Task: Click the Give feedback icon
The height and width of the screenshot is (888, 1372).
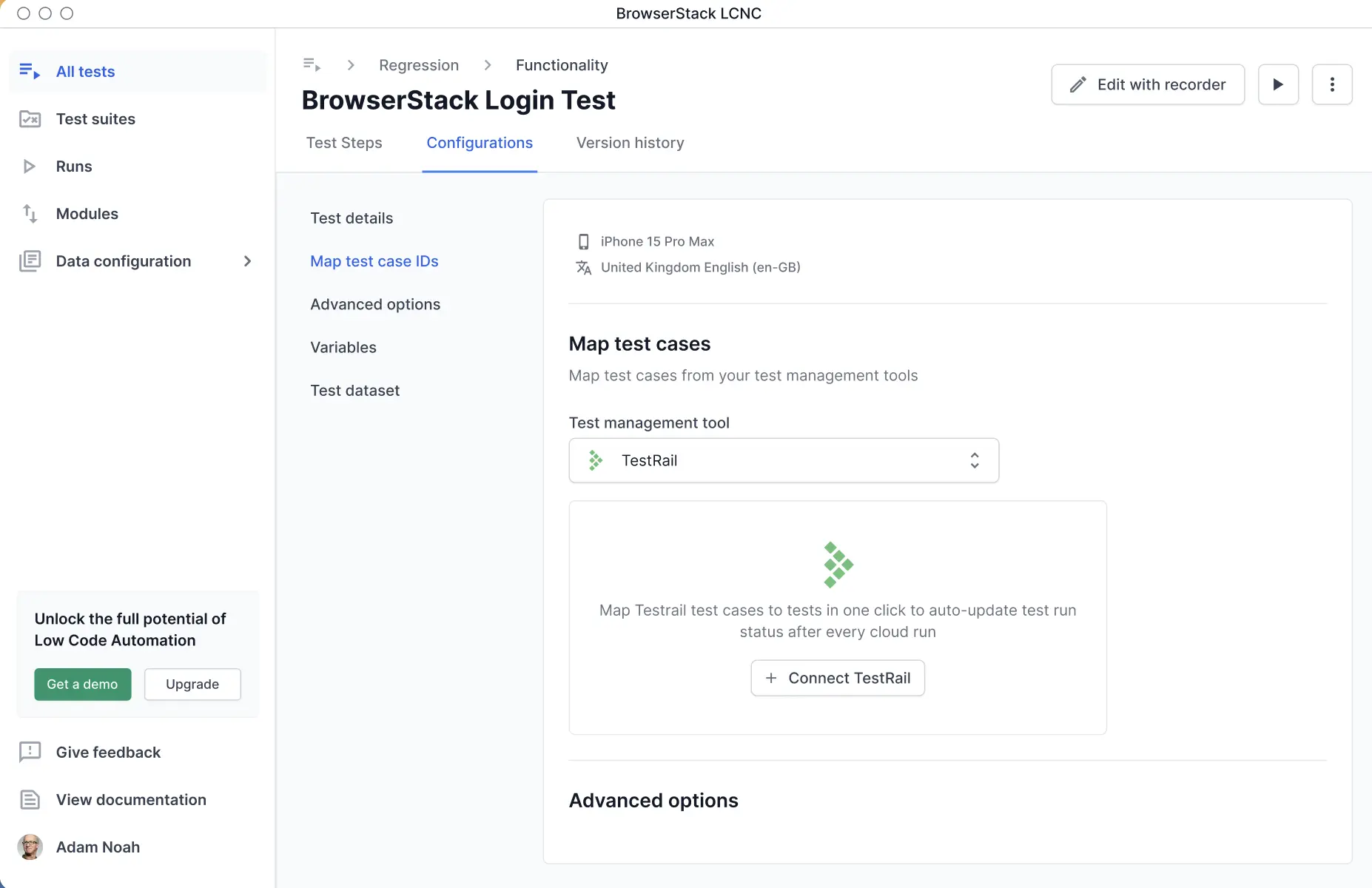Action: coord(30,752)
